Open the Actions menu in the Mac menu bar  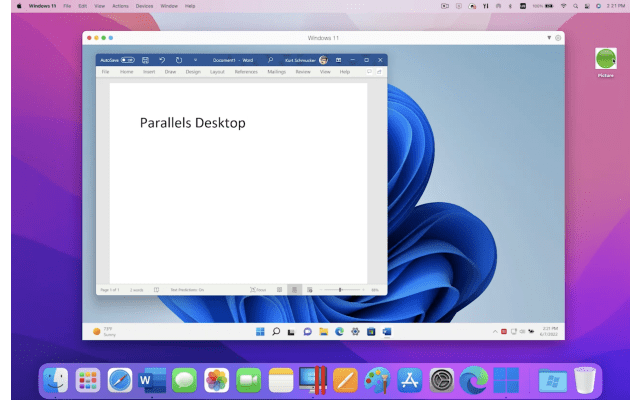point(120,6)
